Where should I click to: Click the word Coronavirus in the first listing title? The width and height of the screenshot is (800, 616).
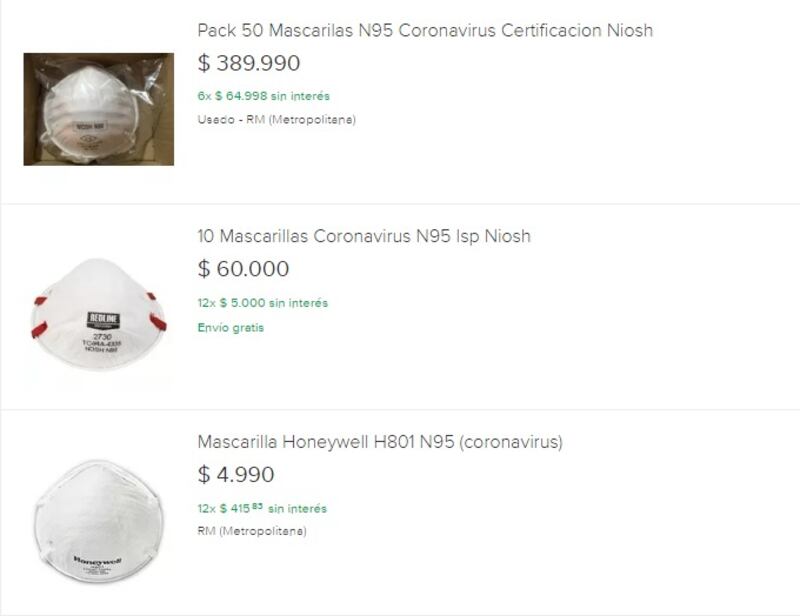(447, 30)
